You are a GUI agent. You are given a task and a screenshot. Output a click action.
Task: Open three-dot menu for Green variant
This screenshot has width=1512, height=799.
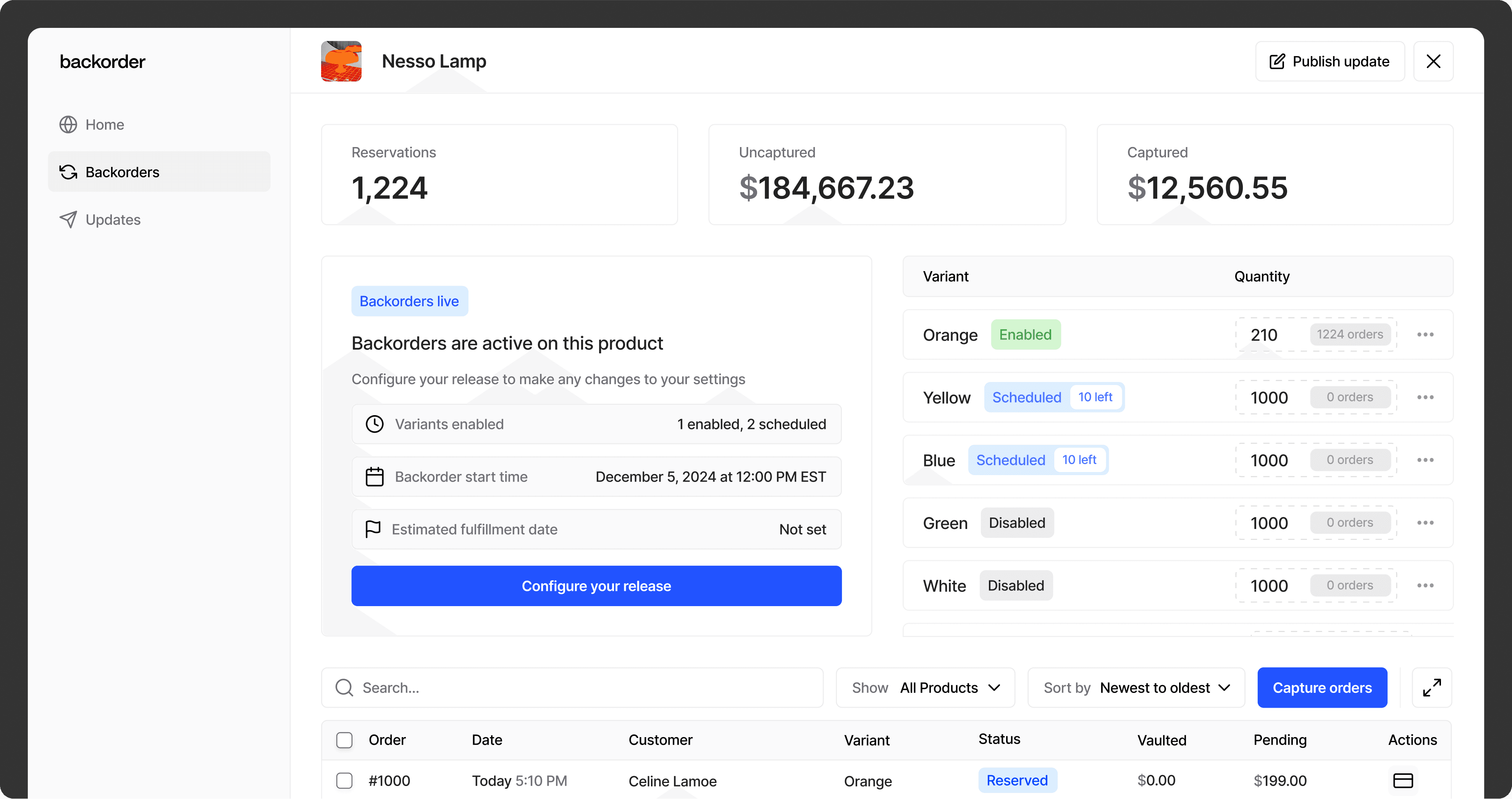coord(1425,522)
